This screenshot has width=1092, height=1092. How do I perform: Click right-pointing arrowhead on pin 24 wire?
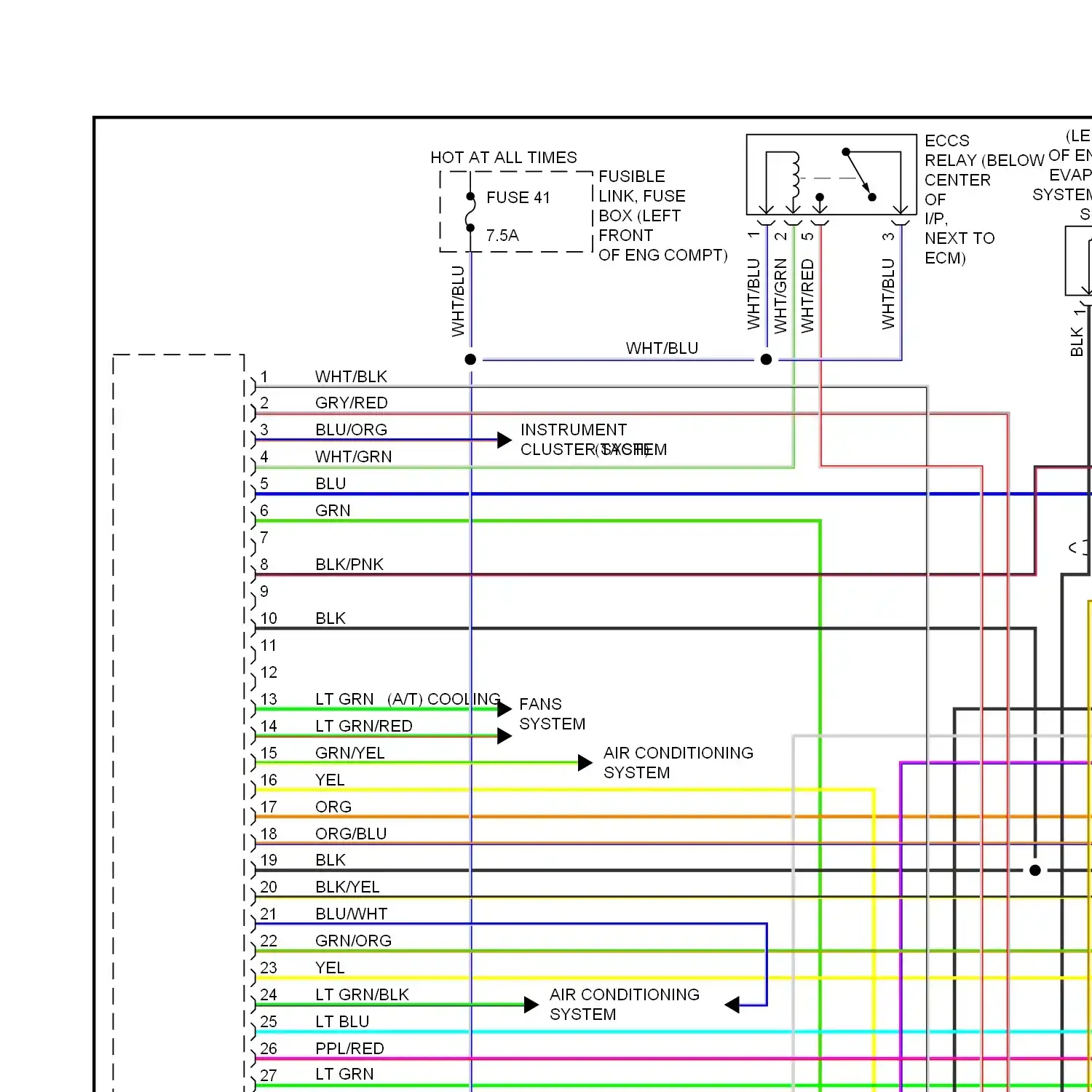pos(531,1005)
